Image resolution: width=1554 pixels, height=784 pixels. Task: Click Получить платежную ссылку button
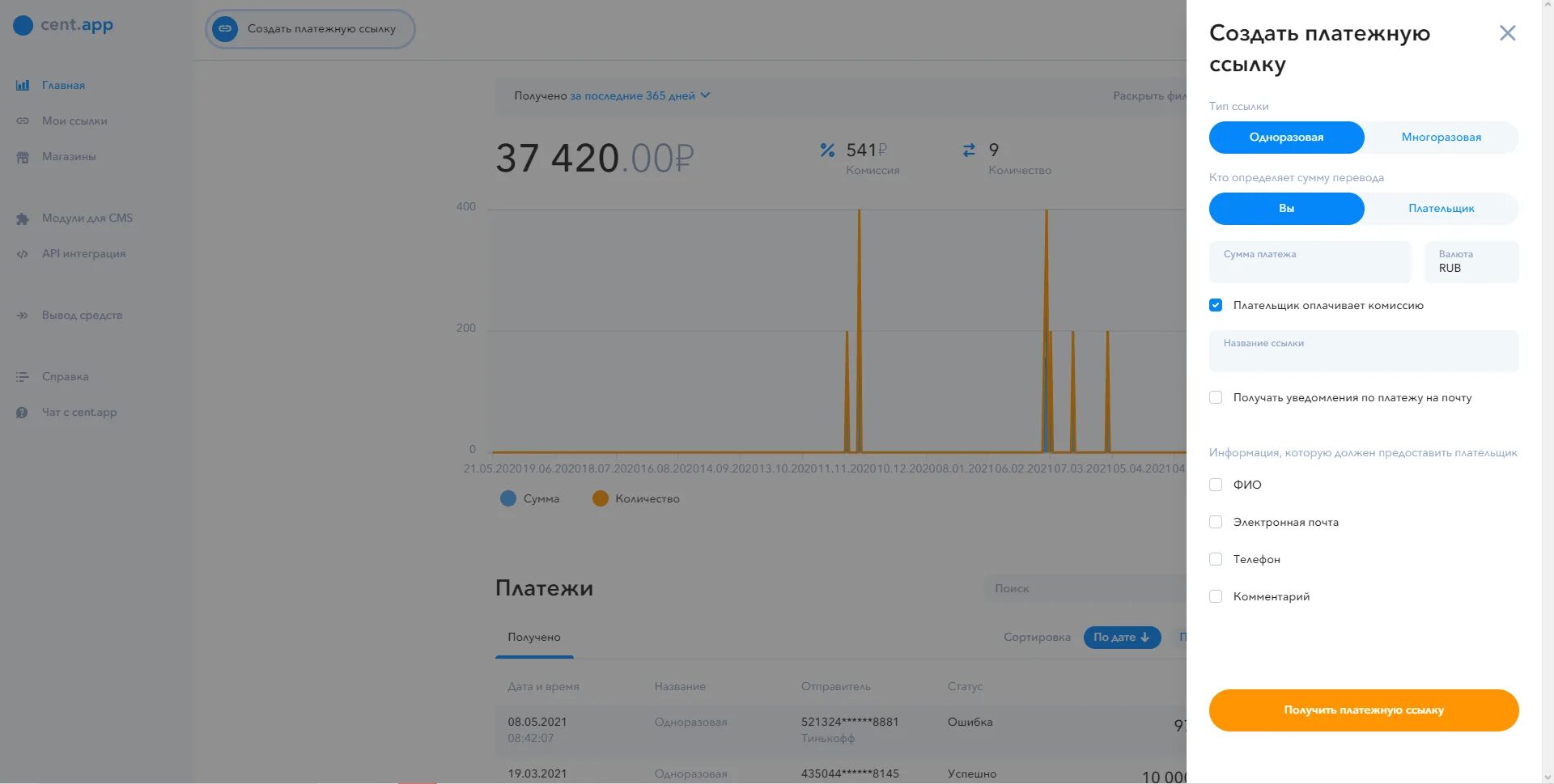(x=1364, y=710)
